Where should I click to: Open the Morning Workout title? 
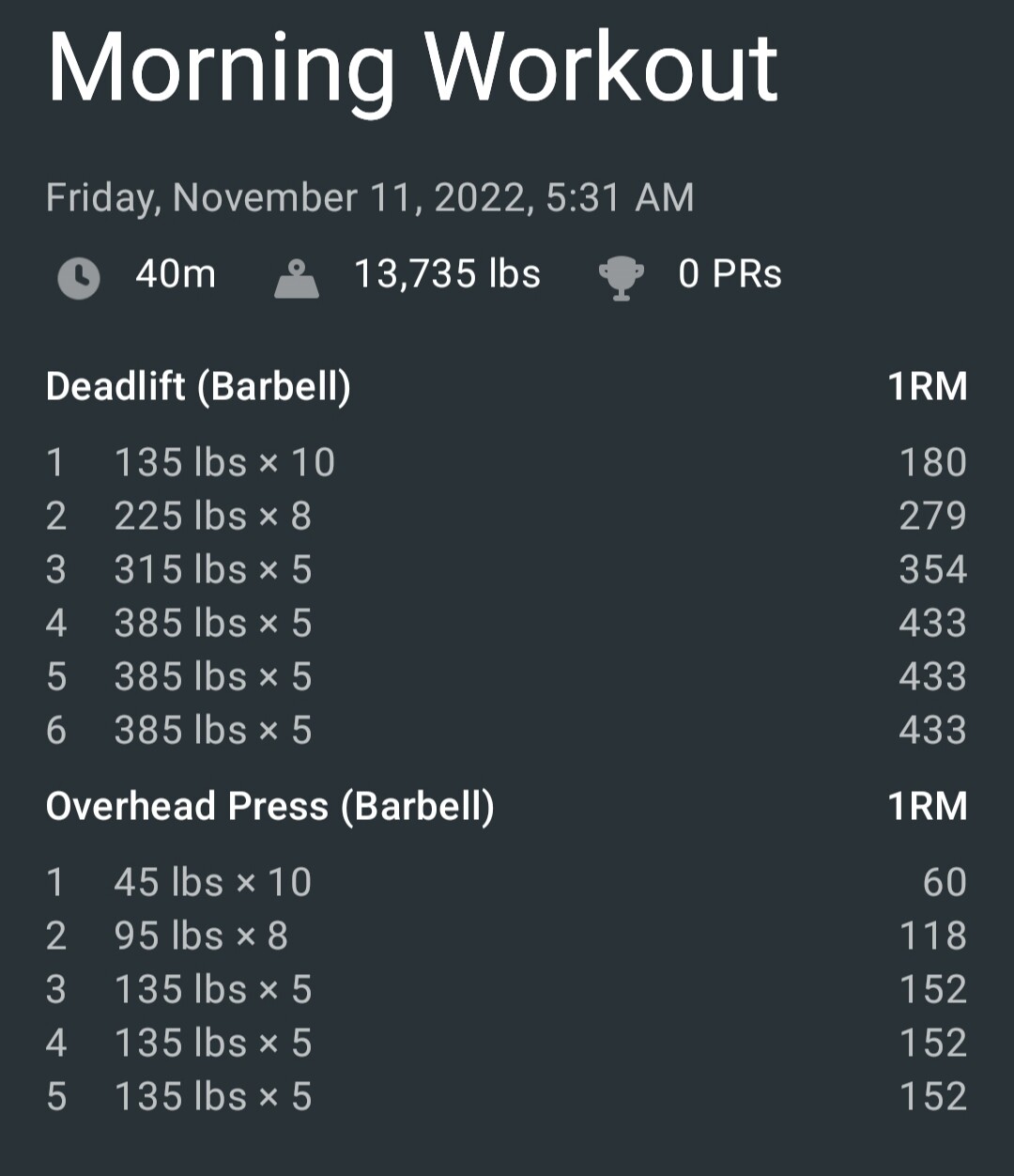tap(412, 69)
